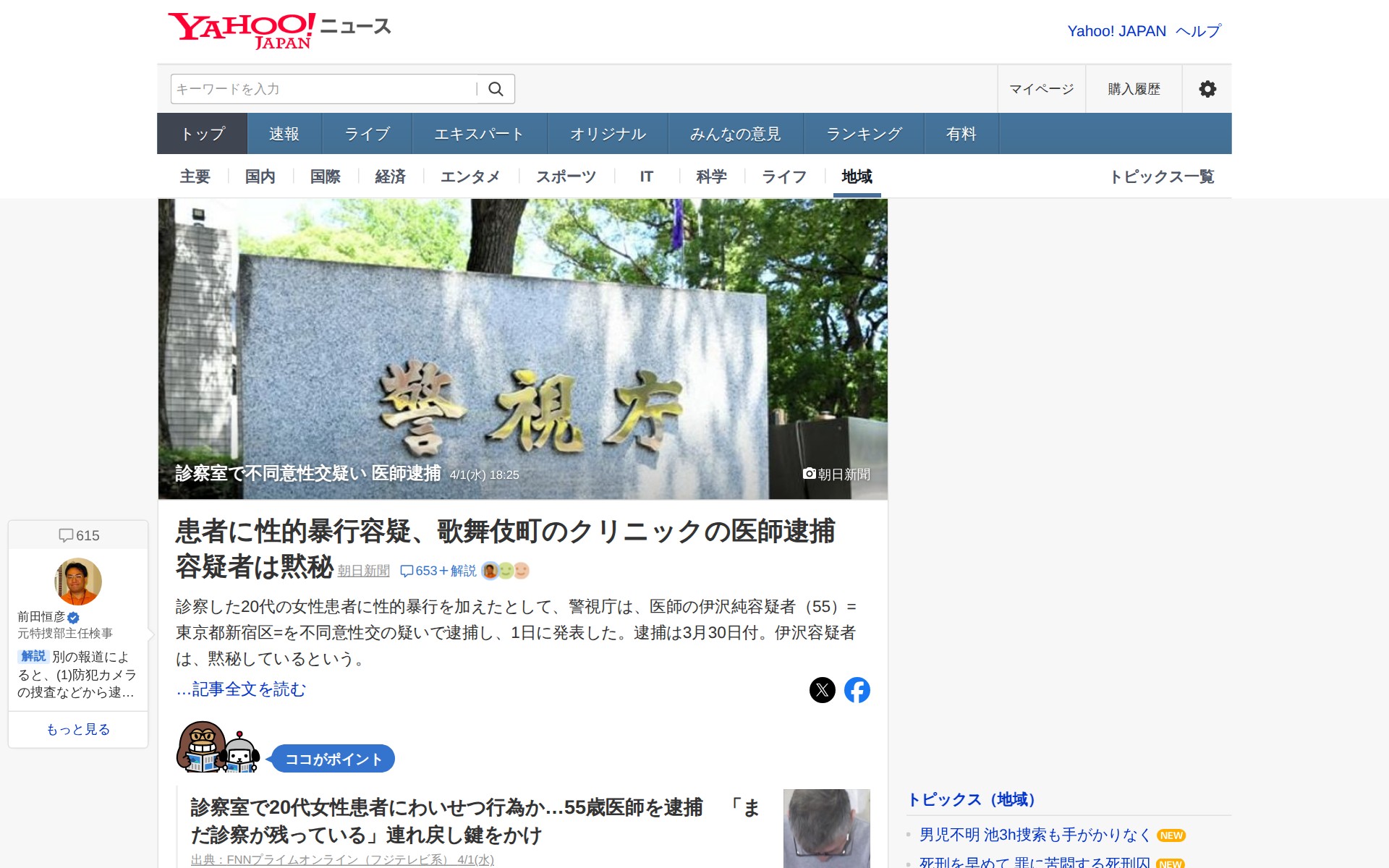Click the 警視庁 headline photo
The image size is (1389, 868).
point(522,347)
